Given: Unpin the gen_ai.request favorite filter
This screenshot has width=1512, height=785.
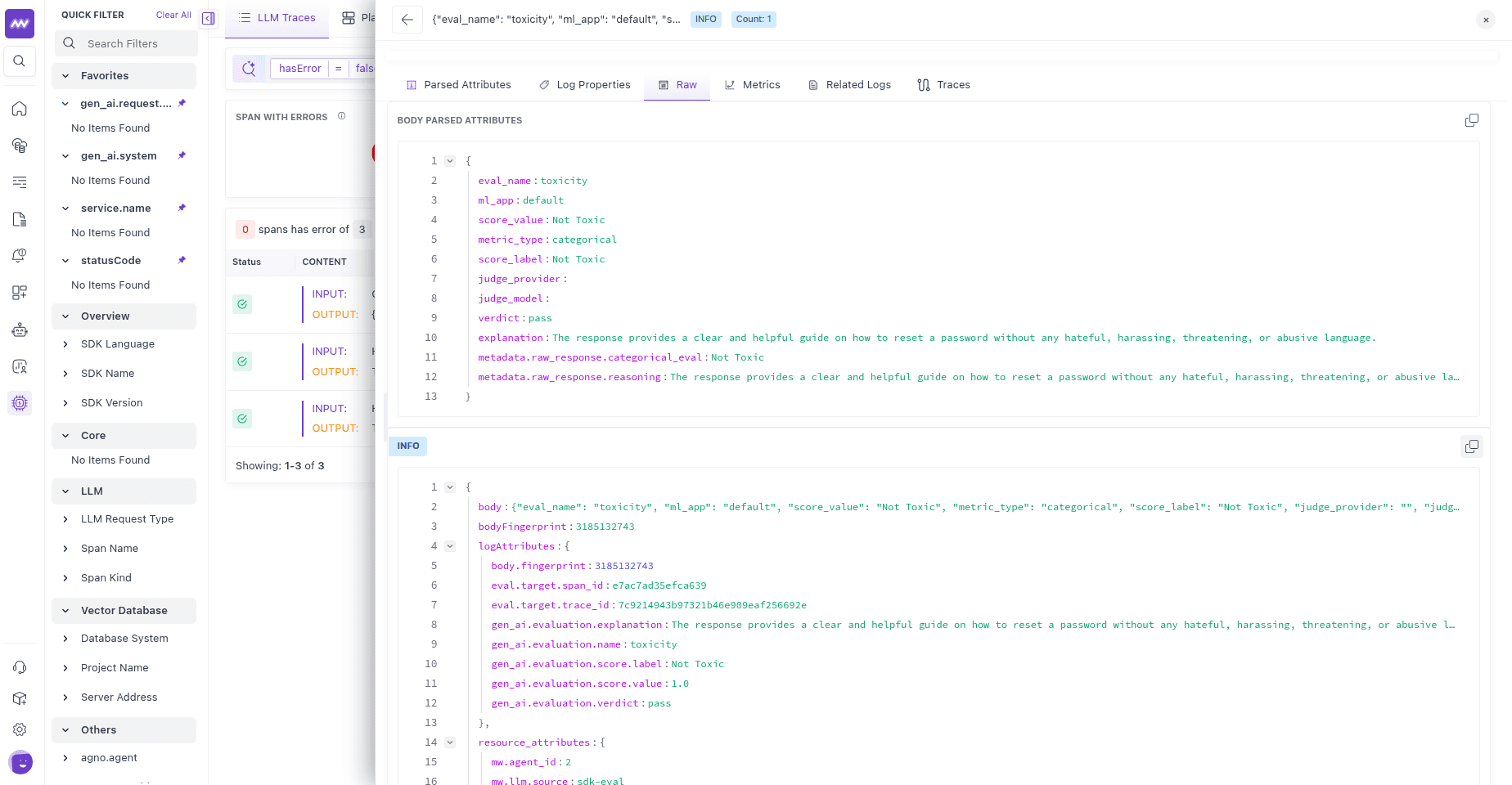Looking at the screenshot, I should pyautogui.click(x=182, y=103).
